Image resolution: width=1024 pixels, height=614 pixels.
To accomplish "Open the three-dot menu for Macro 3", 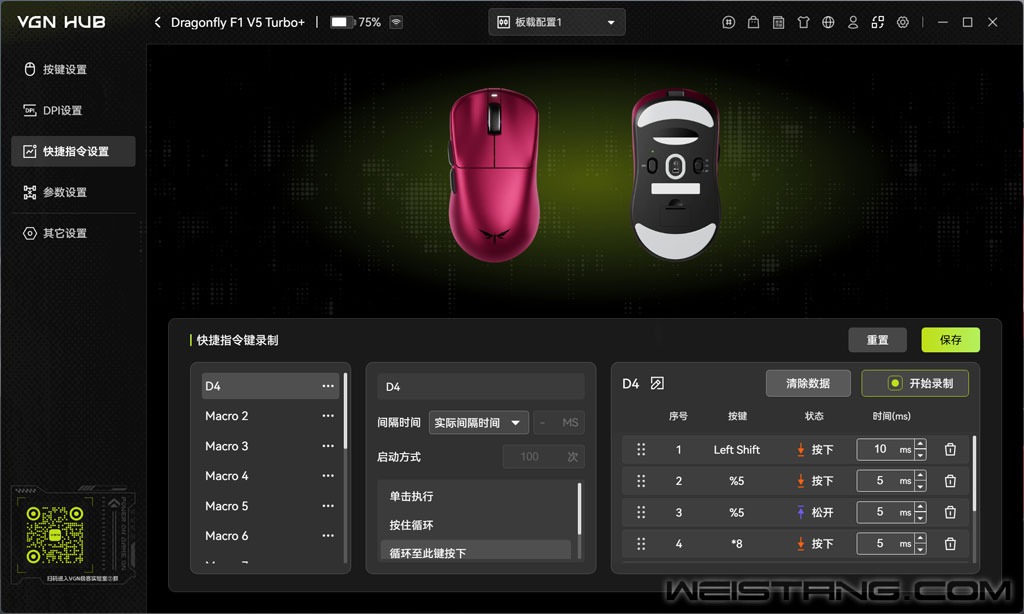I will pyautogui.click(x=328, y=446).
